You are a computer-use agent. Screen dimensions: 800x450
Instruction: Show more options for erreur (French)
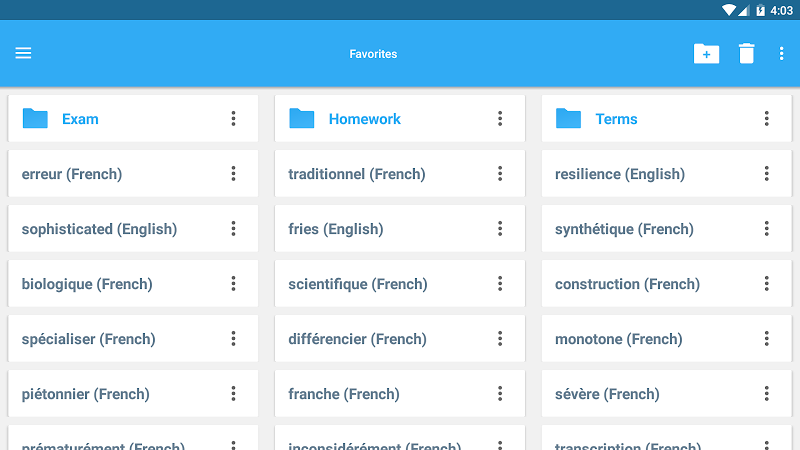(233, 174)
